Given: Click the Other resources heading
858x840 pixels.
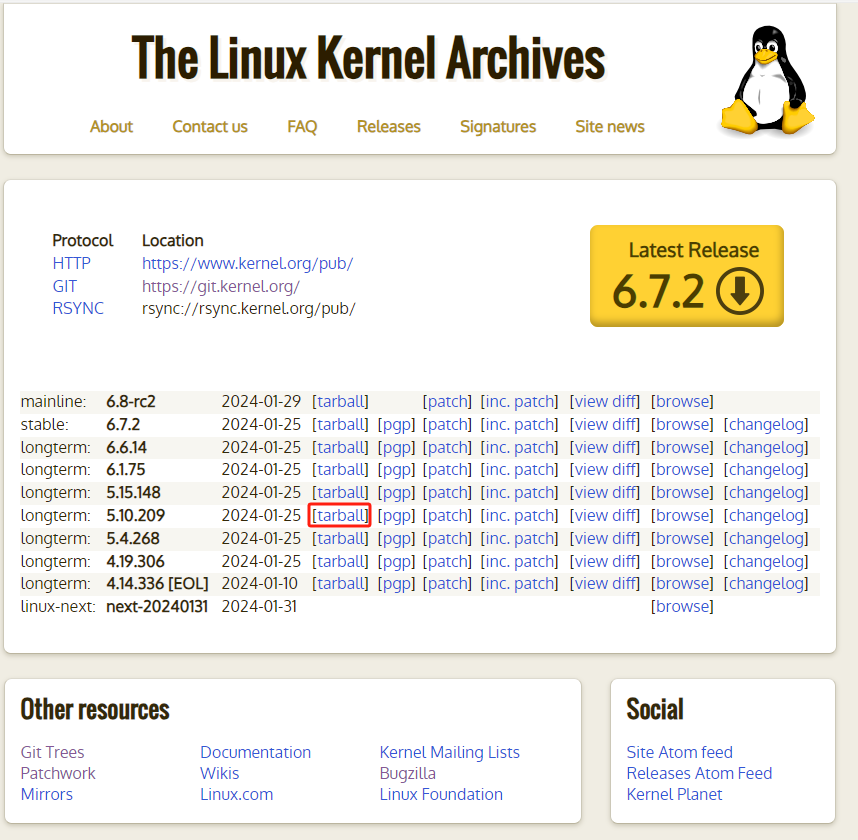Looking at the screenshot, I should click(95, 710).
